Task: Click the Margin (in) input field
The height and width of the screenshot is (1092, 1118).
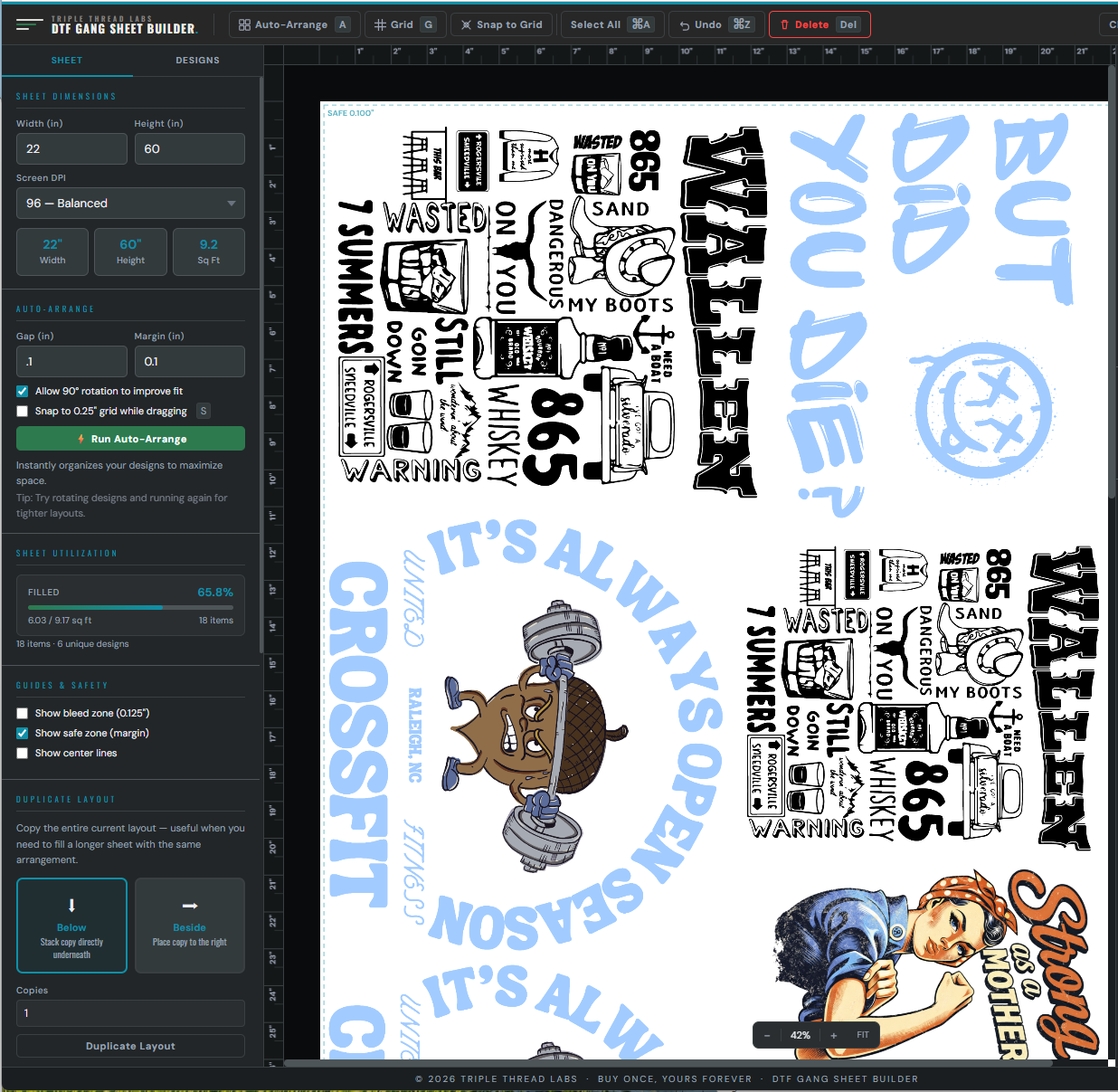Action: click(x=189, y=361)
